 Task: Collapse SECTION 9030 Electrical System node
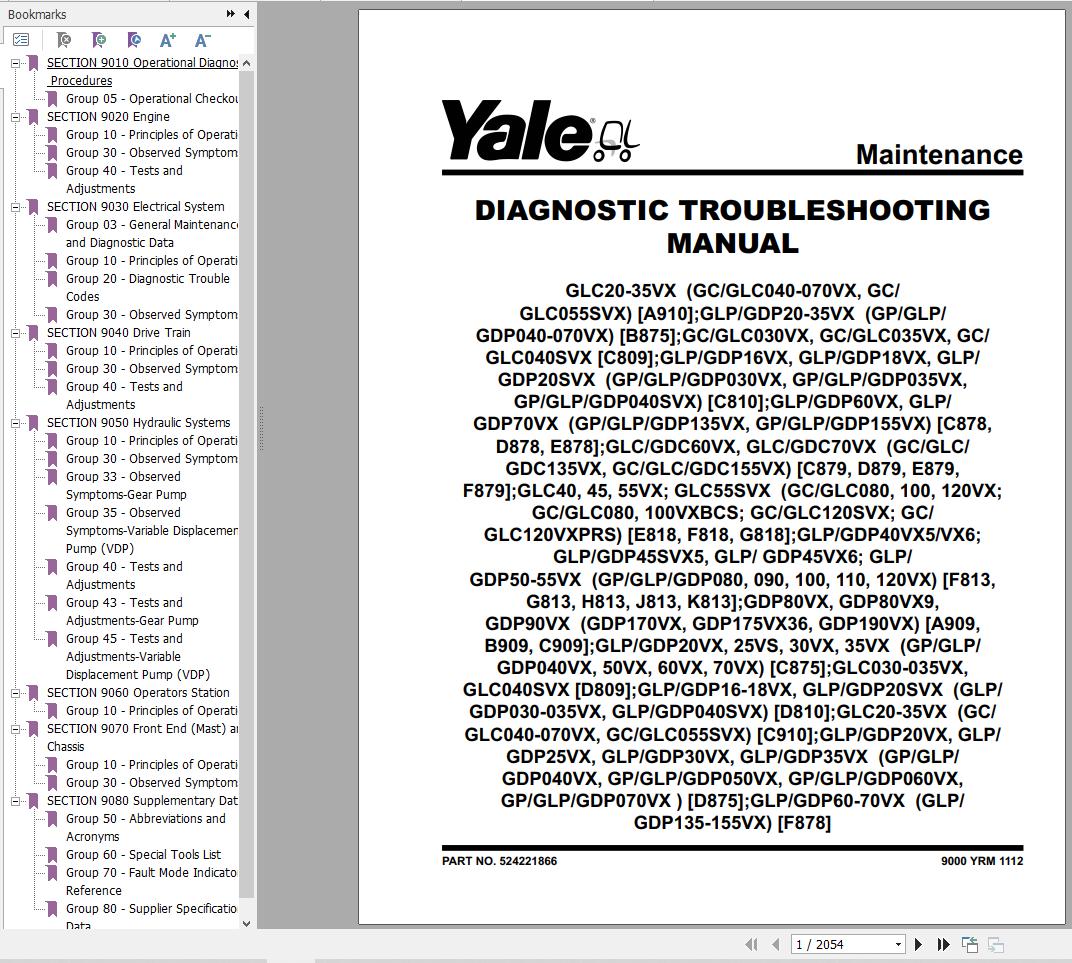point(15,207)
